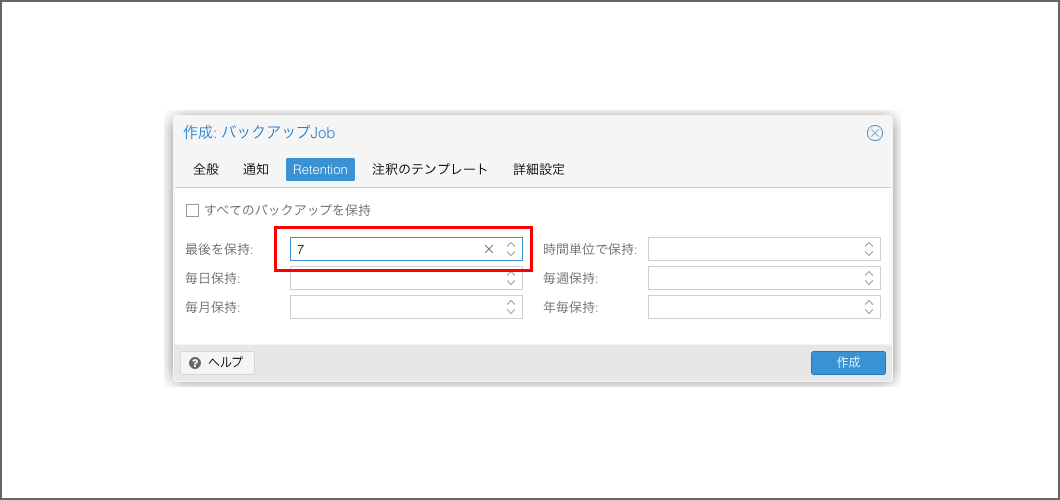Click the ヘルプ button
This screenshot has width=1060, height=500.
(217, 362)
